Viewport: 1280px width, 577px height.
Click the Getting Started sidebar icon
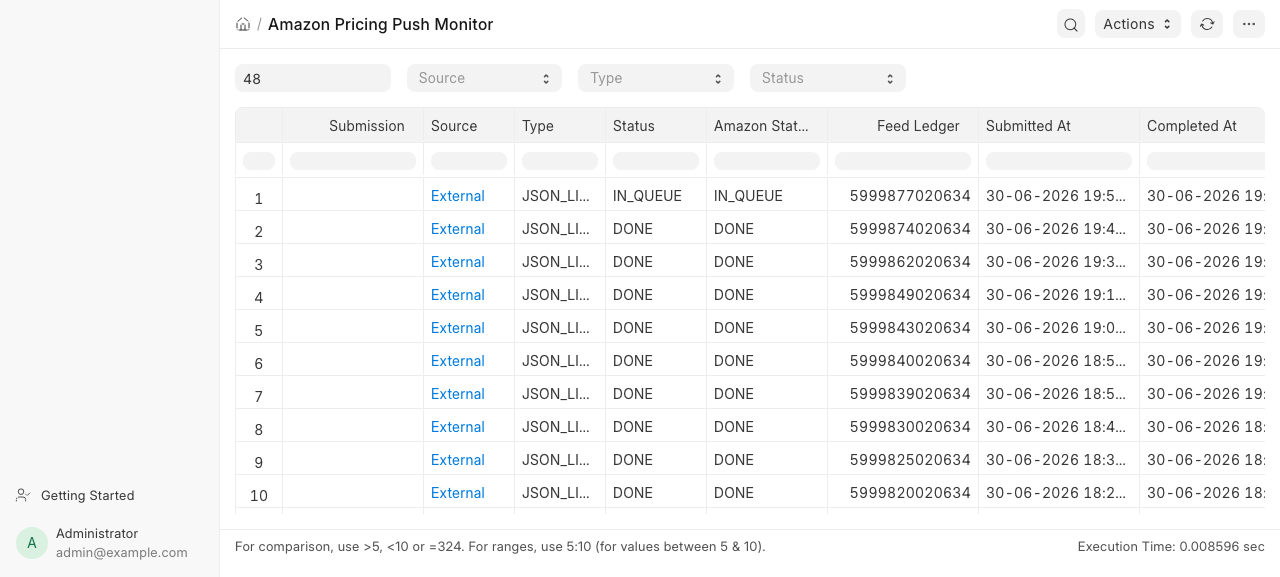(x=23, y=495)
